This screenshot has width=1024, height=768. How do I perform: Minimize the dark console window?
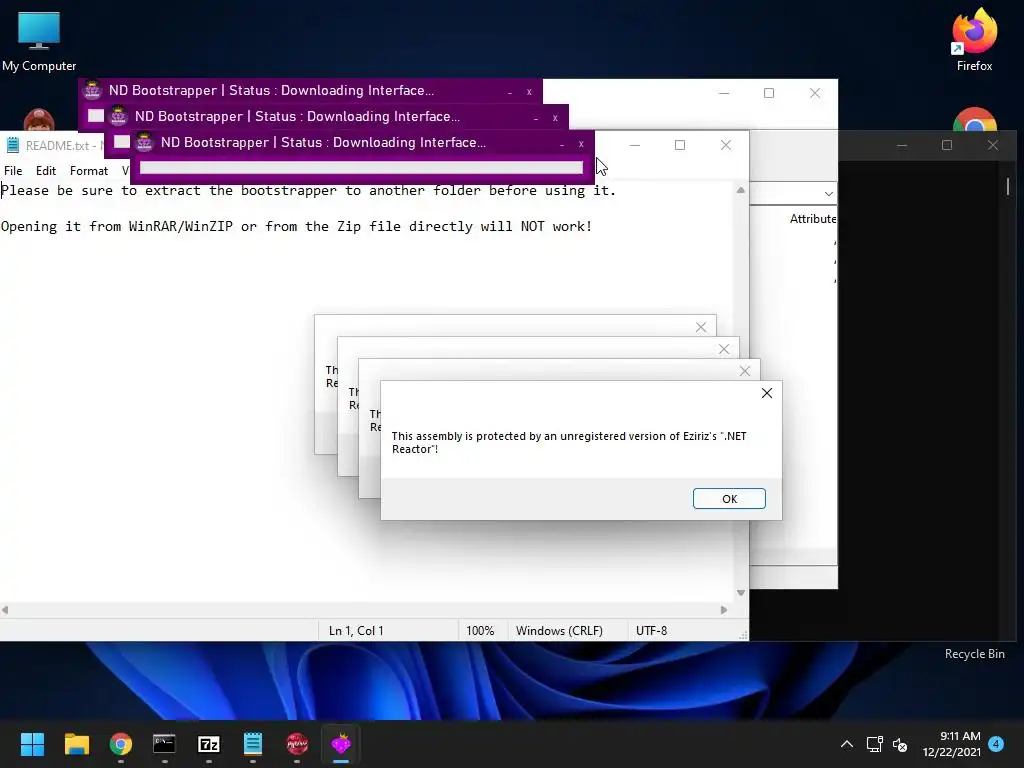click(902, 145)
